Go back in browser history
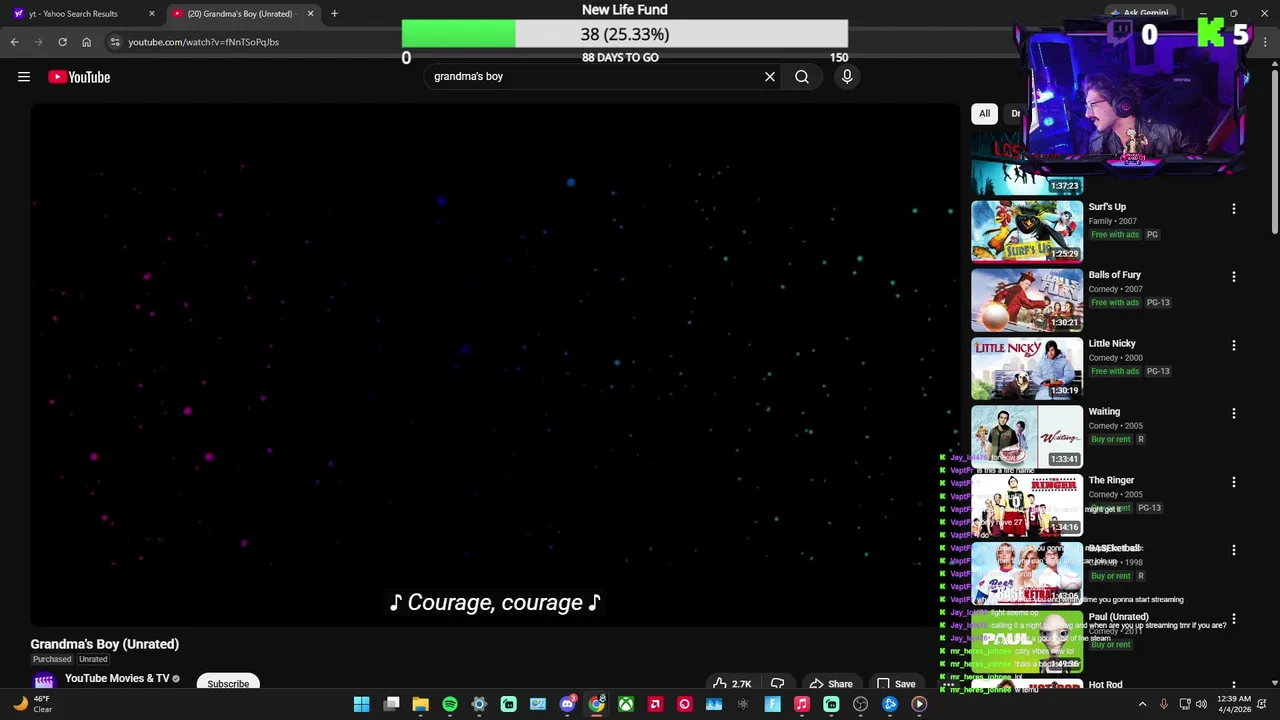 15,42
